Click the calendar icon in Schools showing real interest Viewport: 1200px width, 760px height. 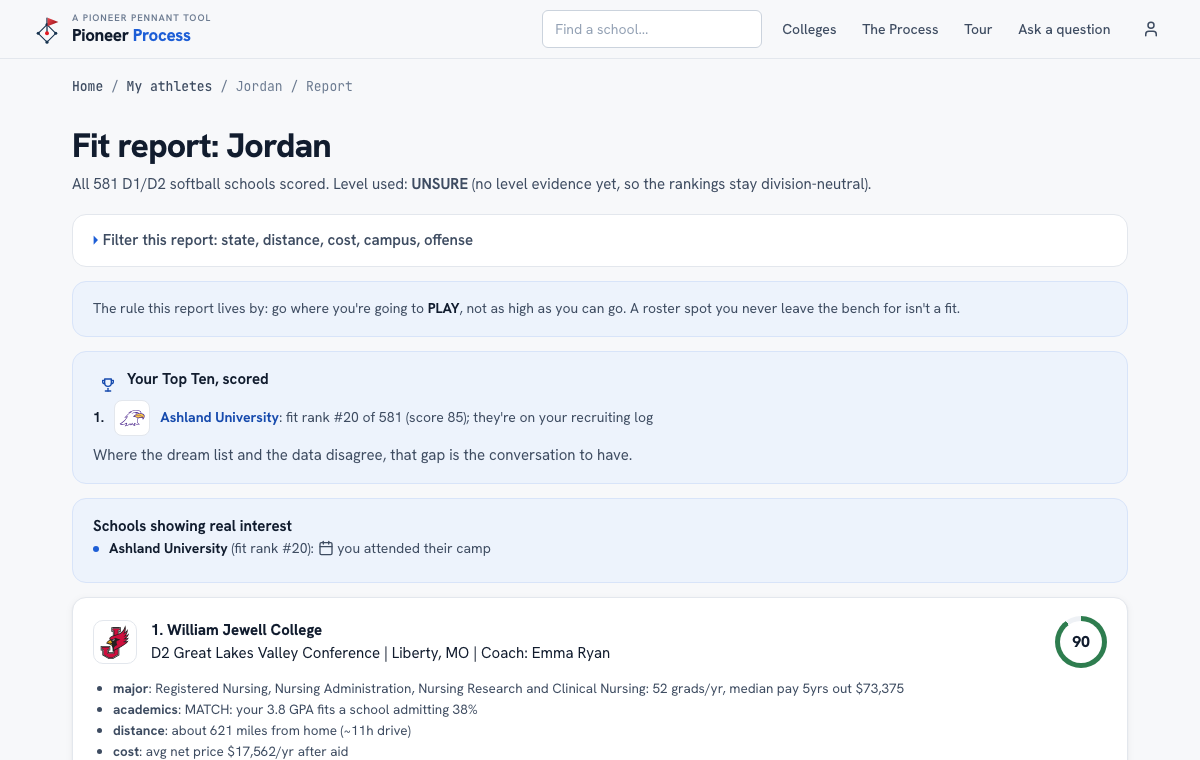(326, 548)
